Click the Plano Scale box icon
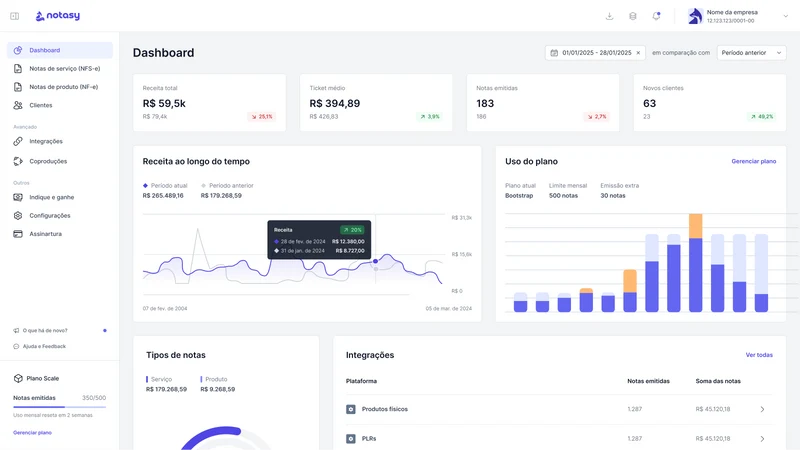The width and height of the screenshot is (800, 450). pos(18,379)
